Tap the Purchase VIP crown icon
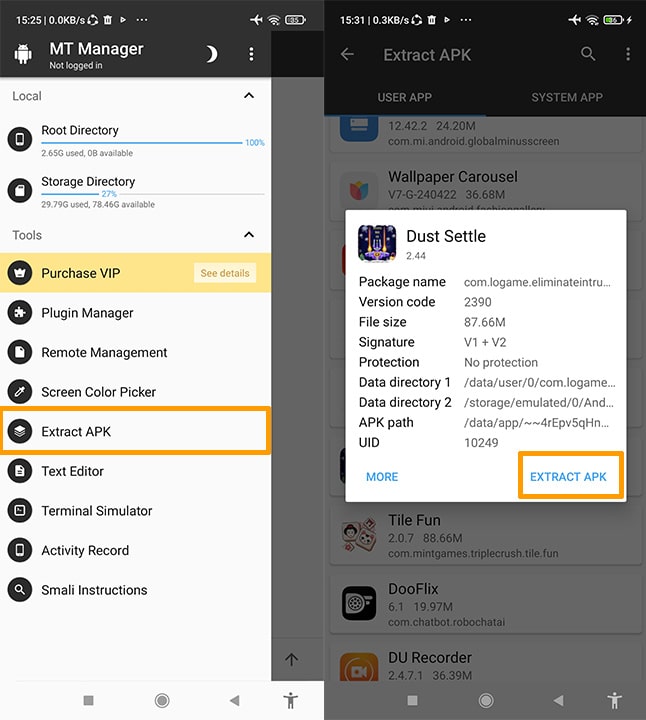This screenshot has height=720, width=646. [20, 273]
